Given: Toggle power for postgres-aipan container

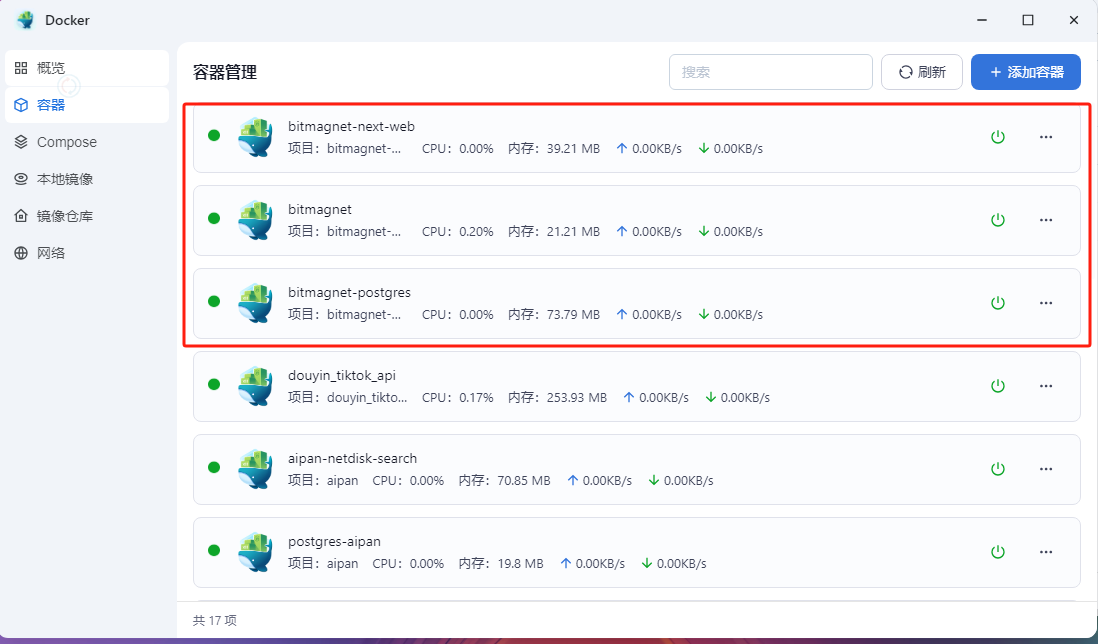Looking at the screenshot, I should (x=998, y=552).
